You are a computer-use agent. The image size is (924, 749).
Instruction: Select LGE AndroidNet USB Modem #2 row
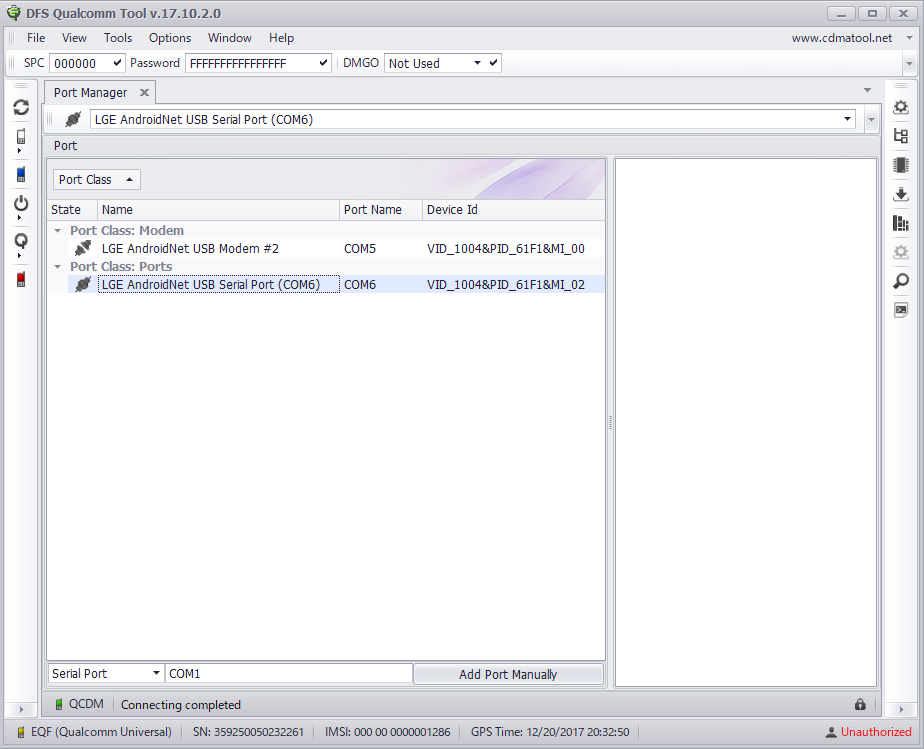tap(336, 249)
